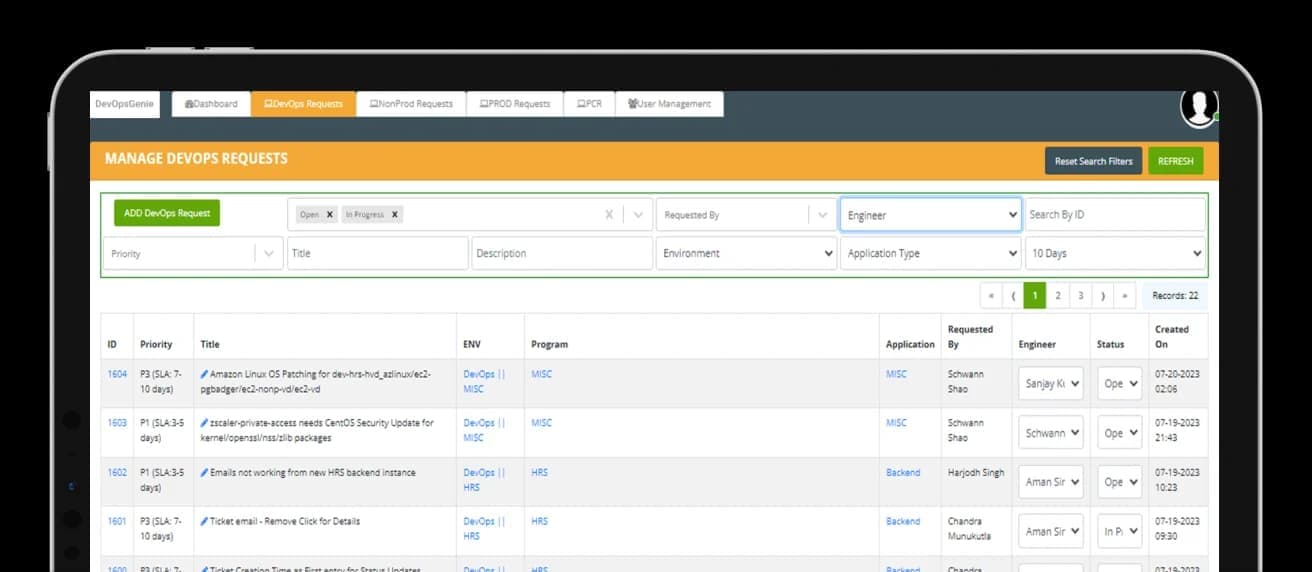Remove the In Progress filter tag
Screen dimensions: 1312x572
(x=395, y=215)
